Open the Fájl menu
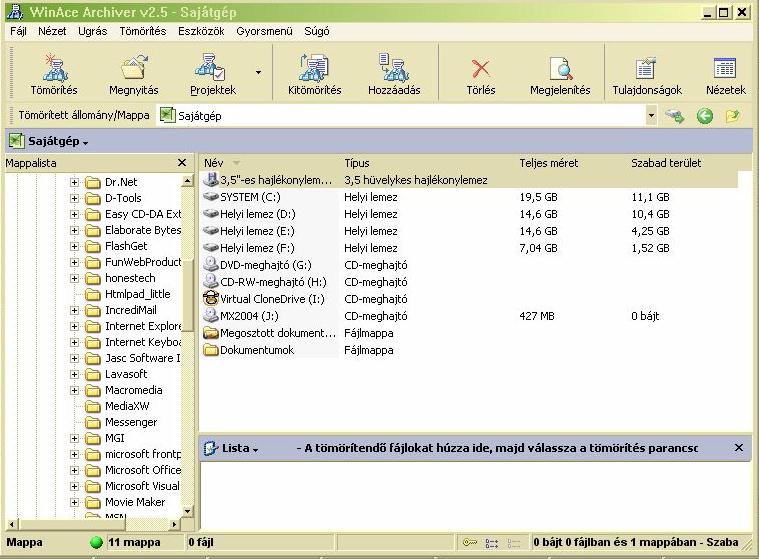Viewport: 759px width, 559px height. 18,31
